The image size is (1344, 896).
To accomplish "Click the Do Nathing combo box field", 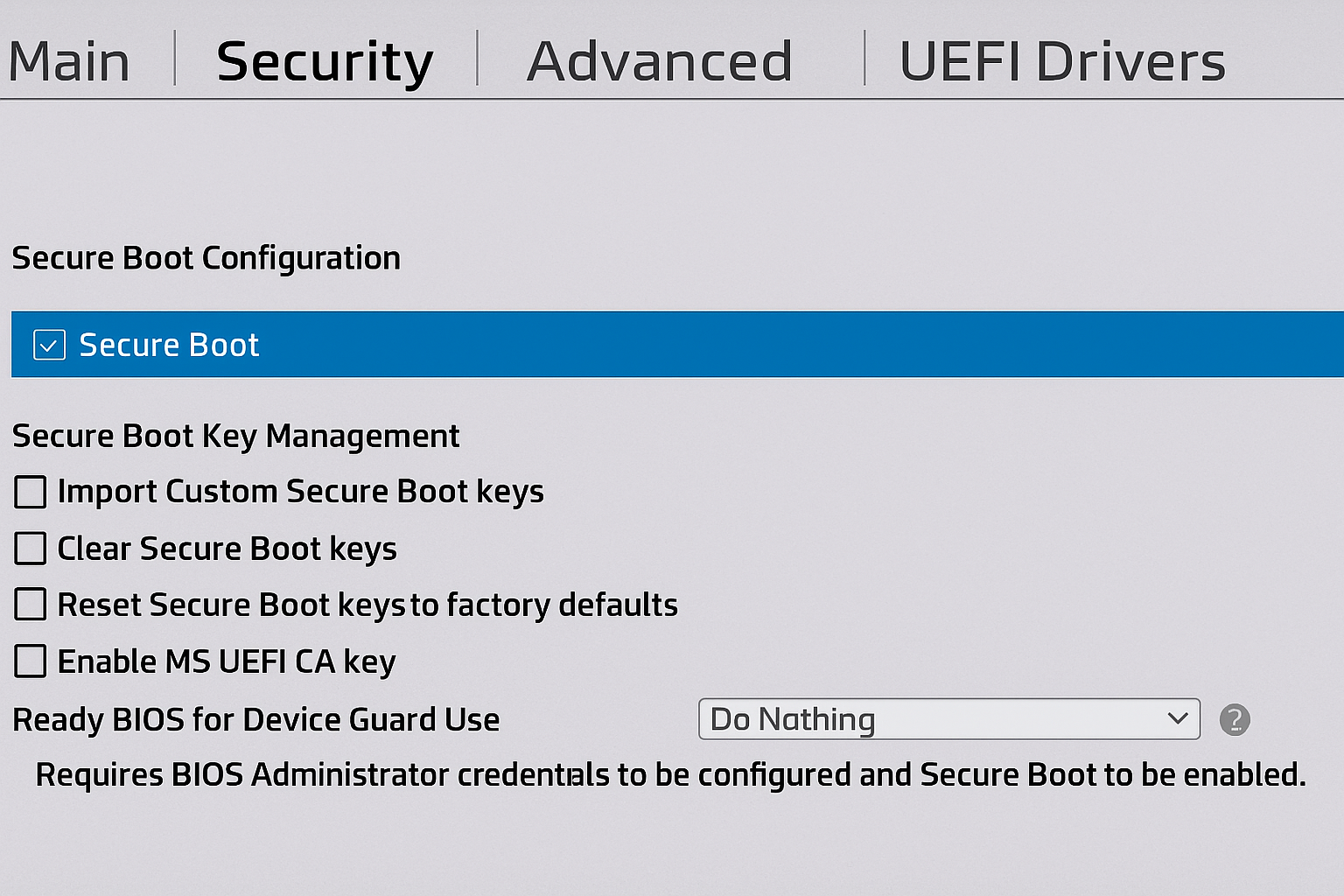I will point(875,719).
